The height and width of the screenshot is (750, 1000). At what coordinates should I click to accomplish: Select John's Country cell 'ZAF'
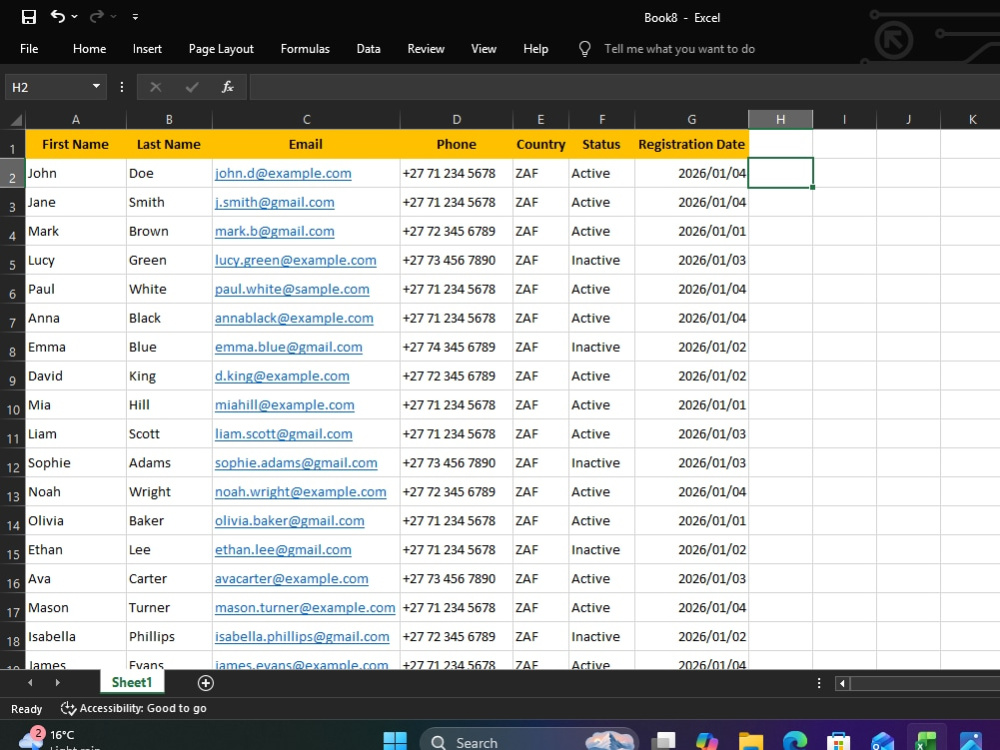(540, 173)
